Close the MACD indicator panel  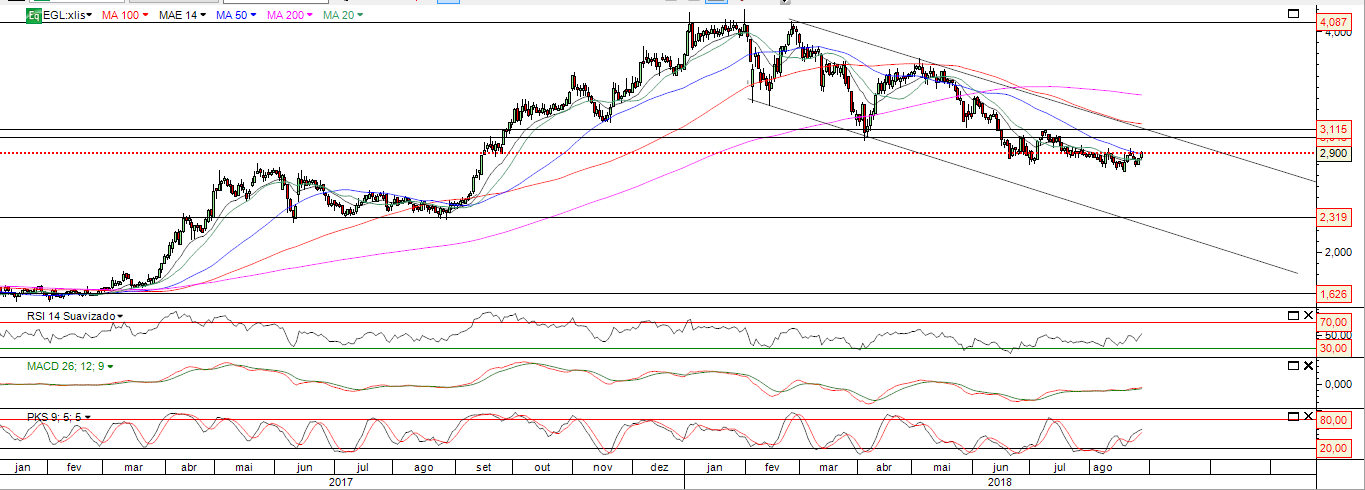pos(1308,366)
